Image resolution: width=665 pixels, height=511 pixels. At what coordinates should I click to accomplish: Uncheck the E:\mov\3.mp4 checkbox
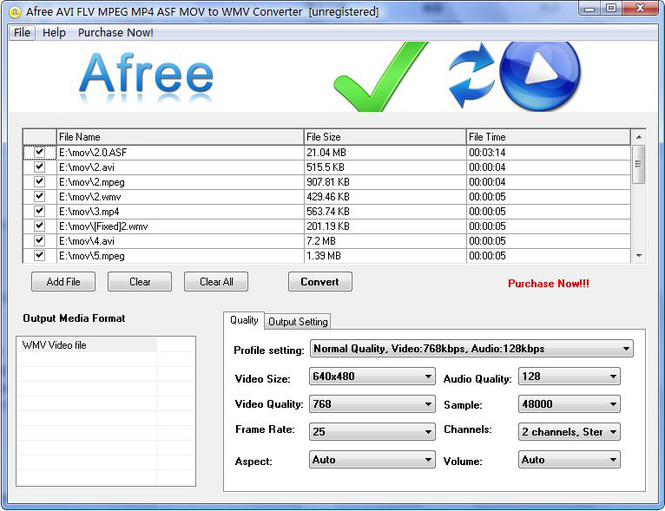pyautogui.click(x=39, y=211)
